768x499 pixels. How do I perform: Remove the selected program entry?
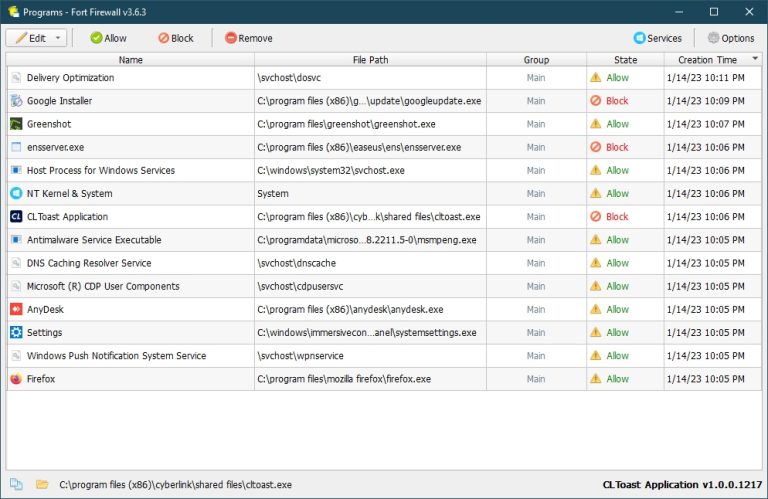click(248, 38)
